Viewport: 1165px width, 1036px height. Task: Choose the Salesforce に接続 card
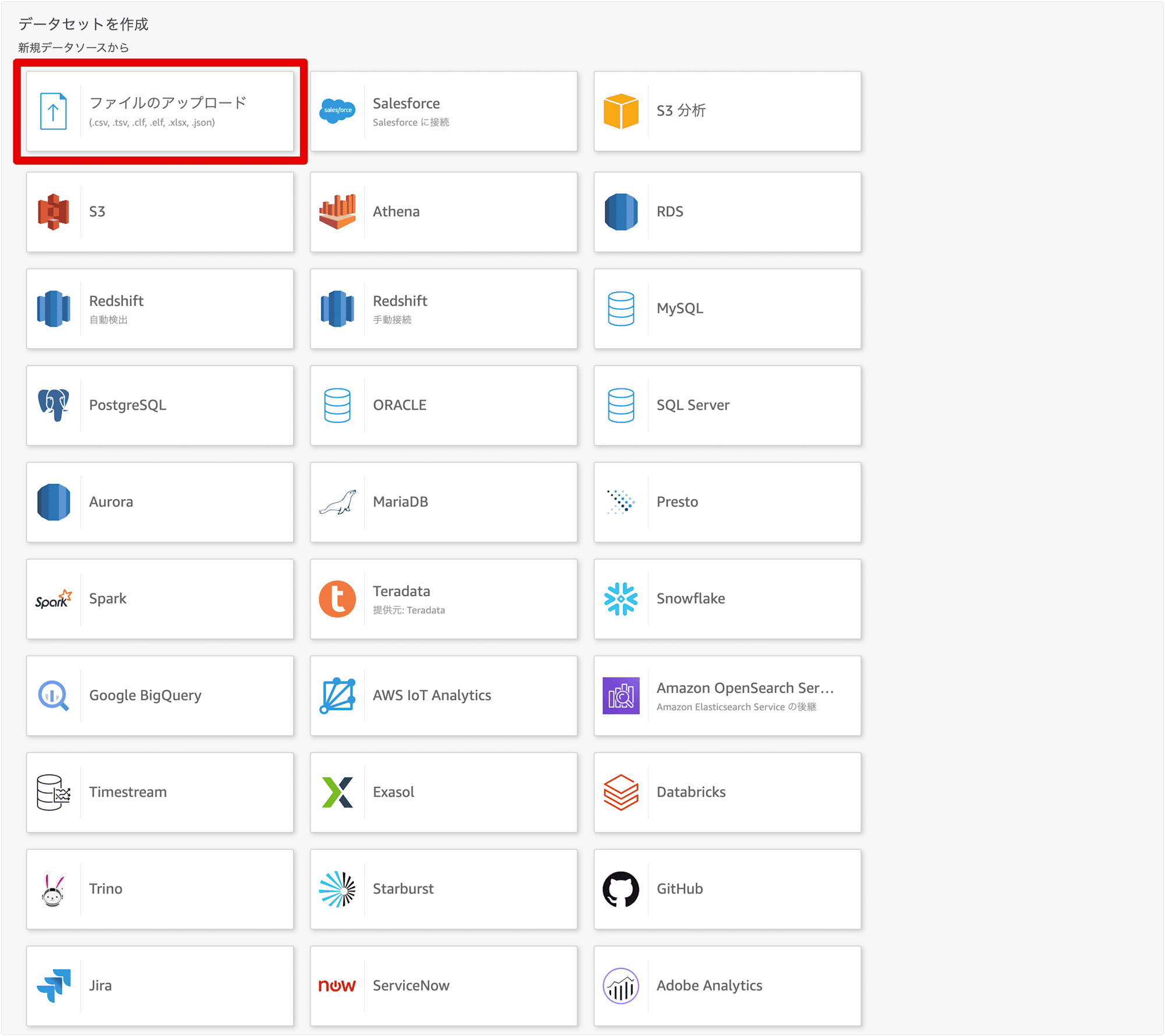444,111
